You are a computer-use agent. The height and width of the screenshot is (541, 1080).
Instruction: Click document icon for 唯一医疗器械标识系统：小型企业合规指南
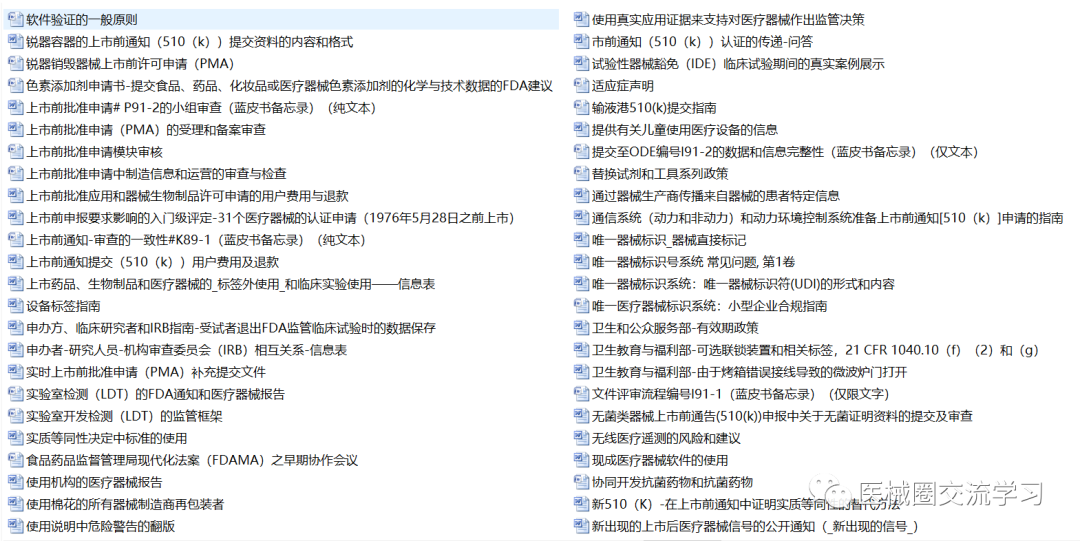point(581,306)
